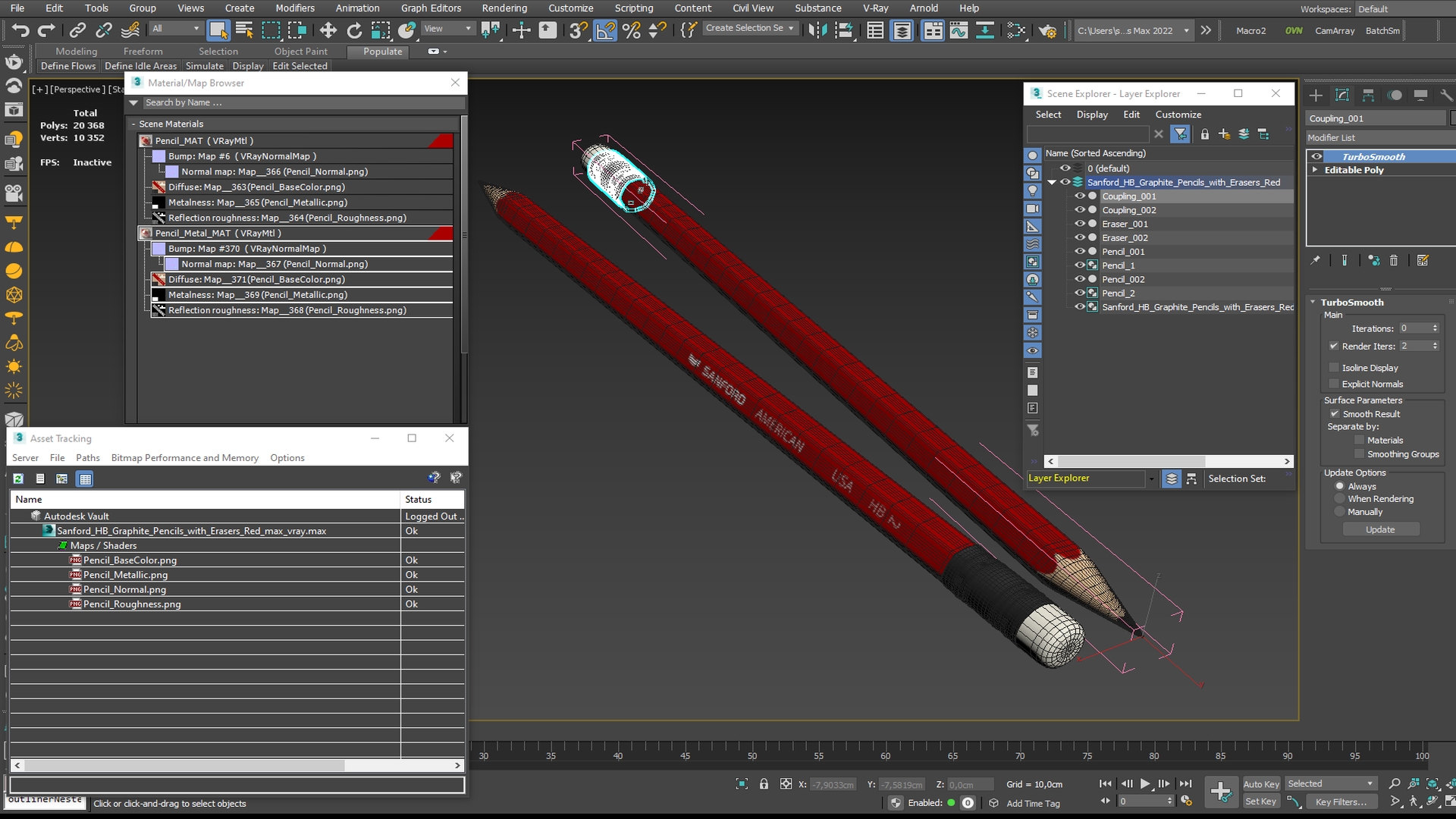Refresh asset list in Asset Tracking

(18, 479)
